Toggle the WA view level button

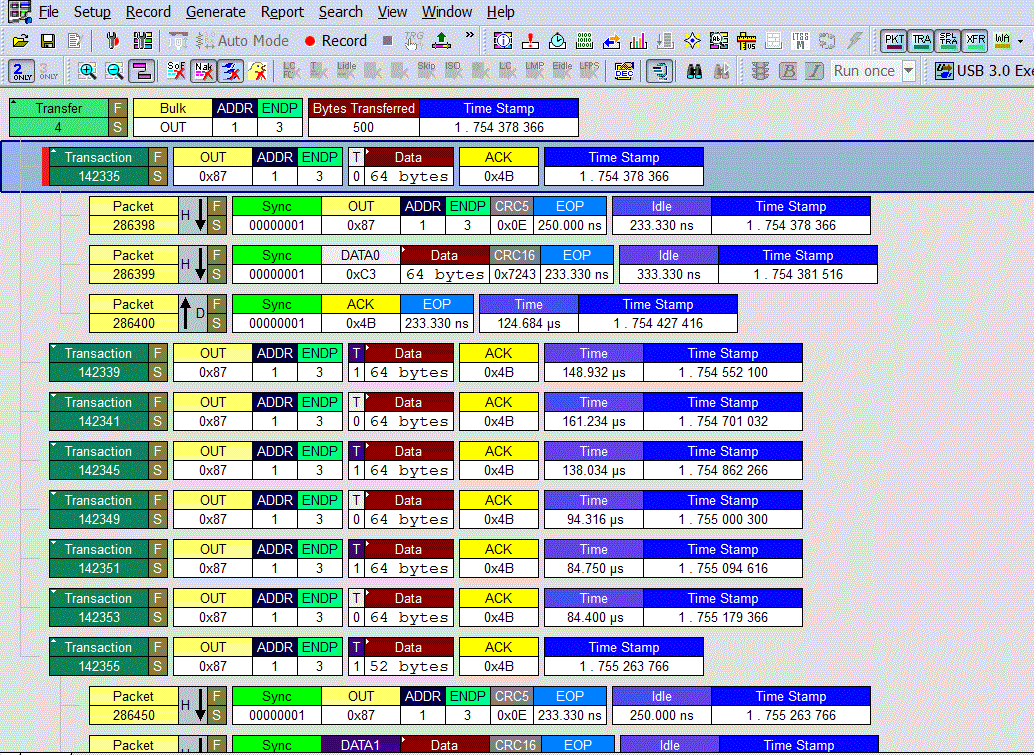(x=1002, y=41)
